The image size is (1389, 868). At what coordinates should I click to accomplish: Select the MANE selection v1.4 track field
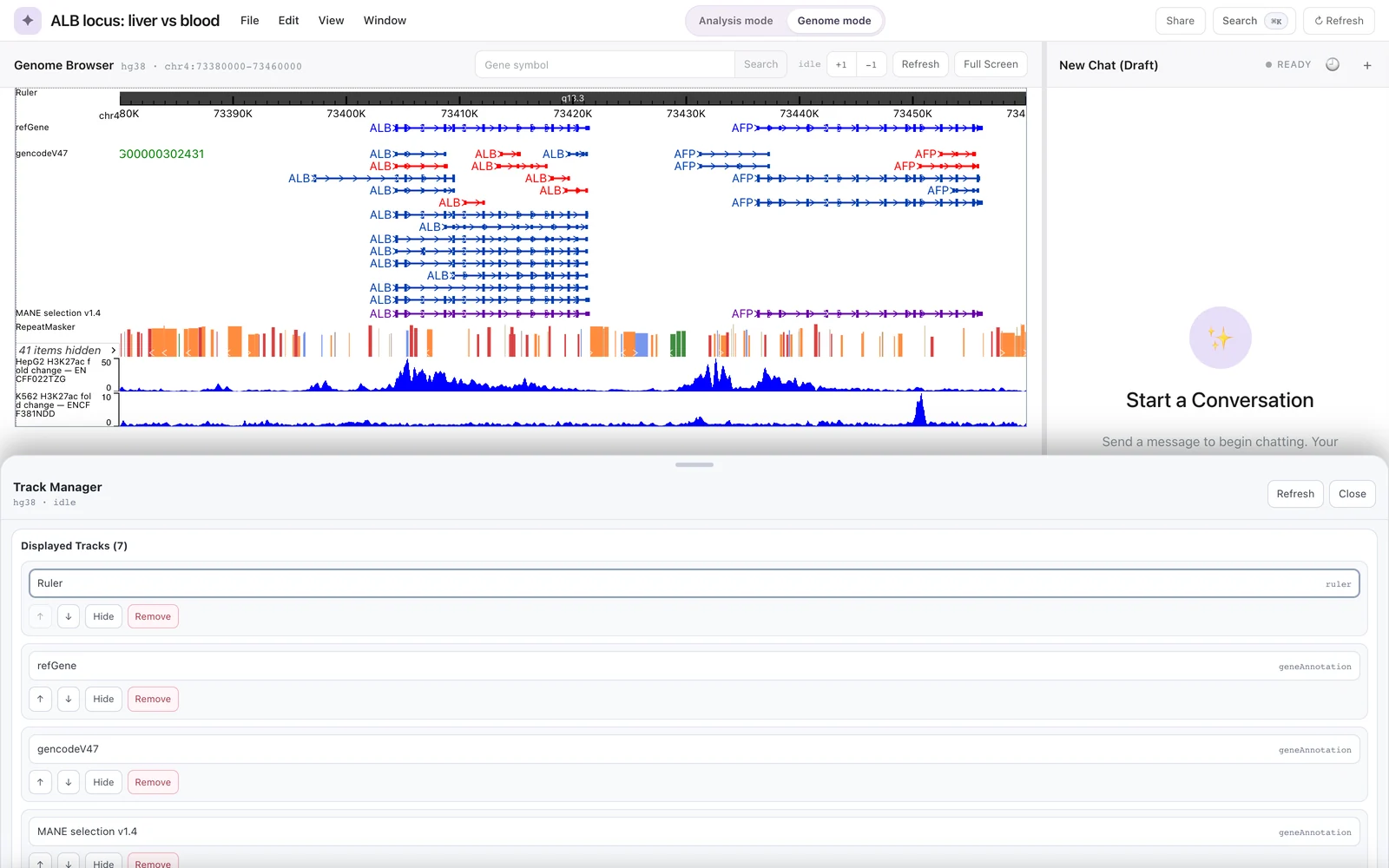click(694, 832)
